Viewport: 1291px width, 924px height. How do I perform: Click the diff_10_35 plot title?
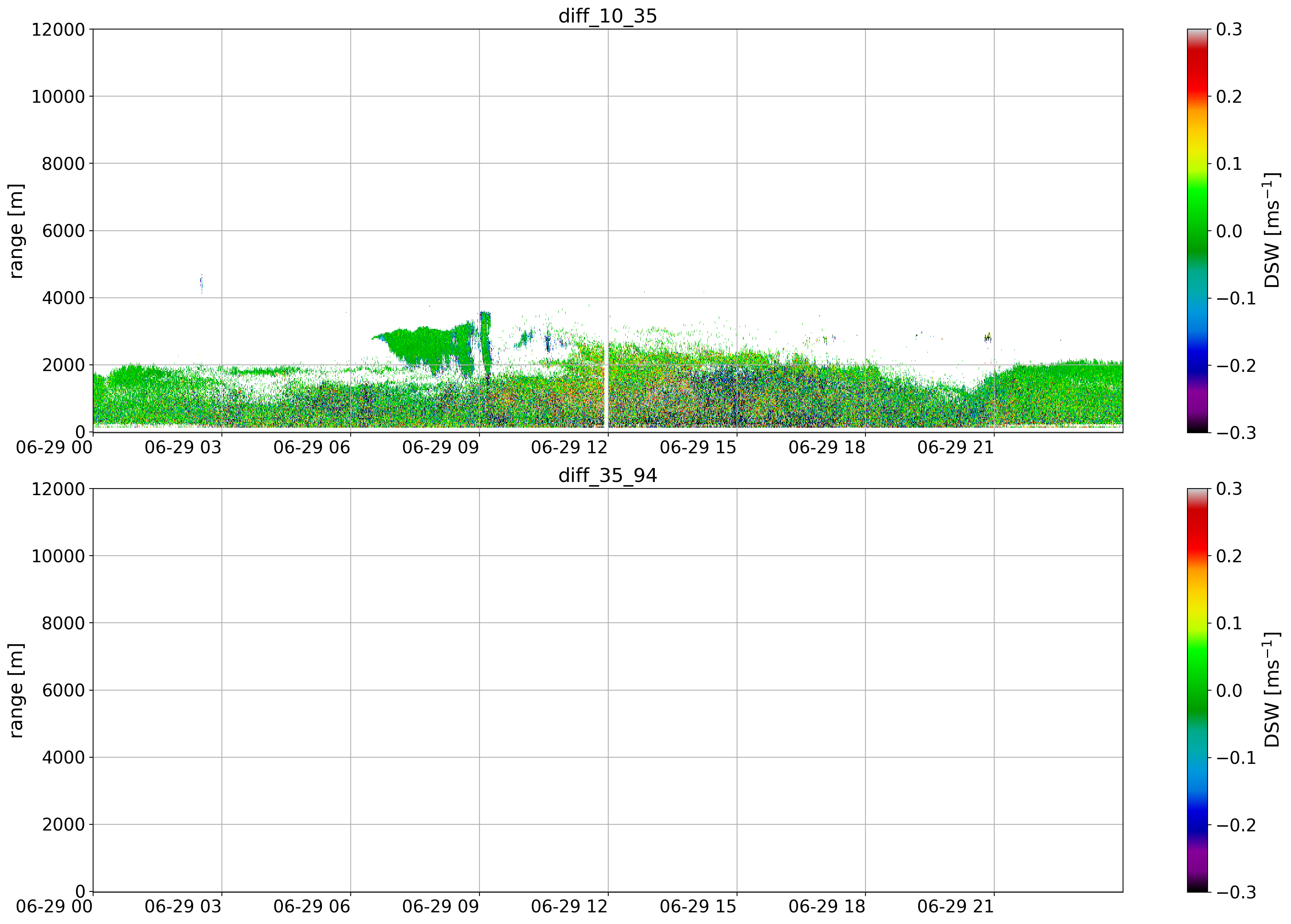point(607,16)
